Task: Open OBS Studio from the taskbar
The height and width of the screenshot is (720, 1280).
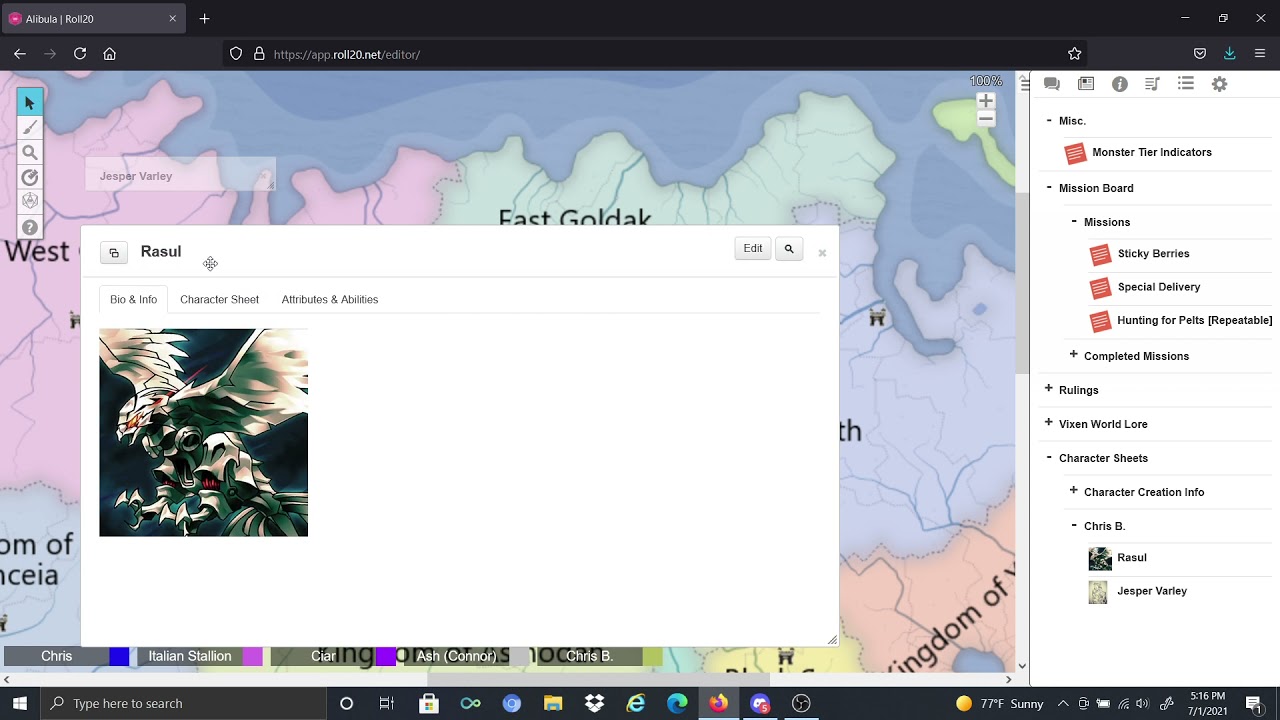Action: pos(801,703)
